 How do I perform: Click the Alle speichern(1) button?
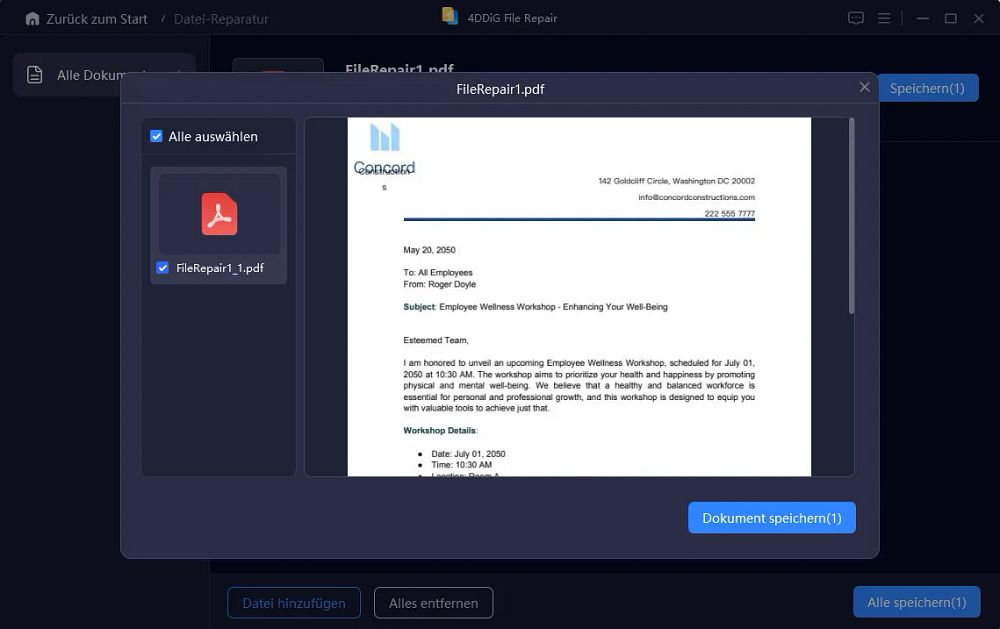click(916, 602)
